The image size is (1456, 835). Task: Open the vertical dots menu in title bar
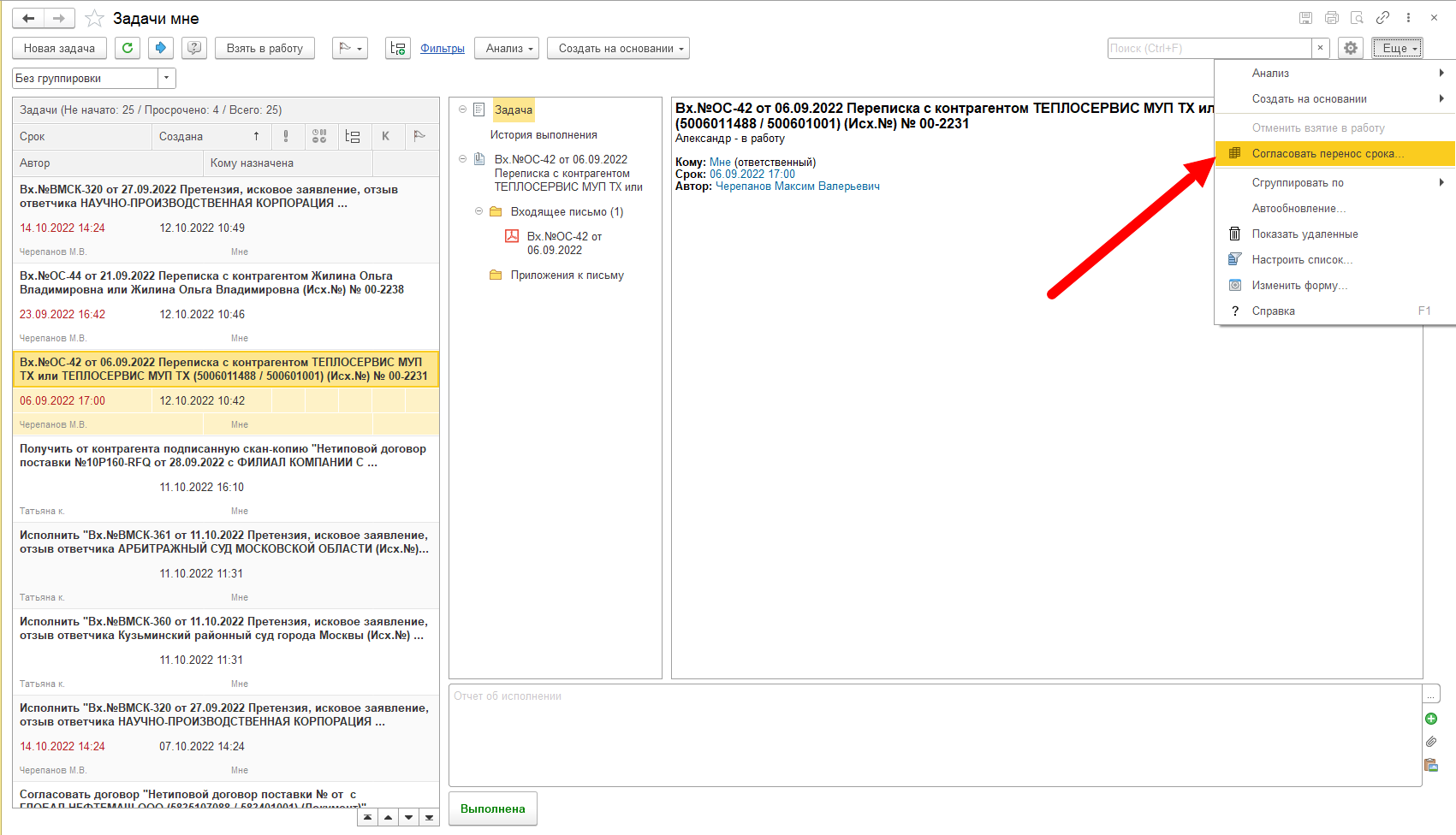pyautogui.click(x=1408, y=18)
